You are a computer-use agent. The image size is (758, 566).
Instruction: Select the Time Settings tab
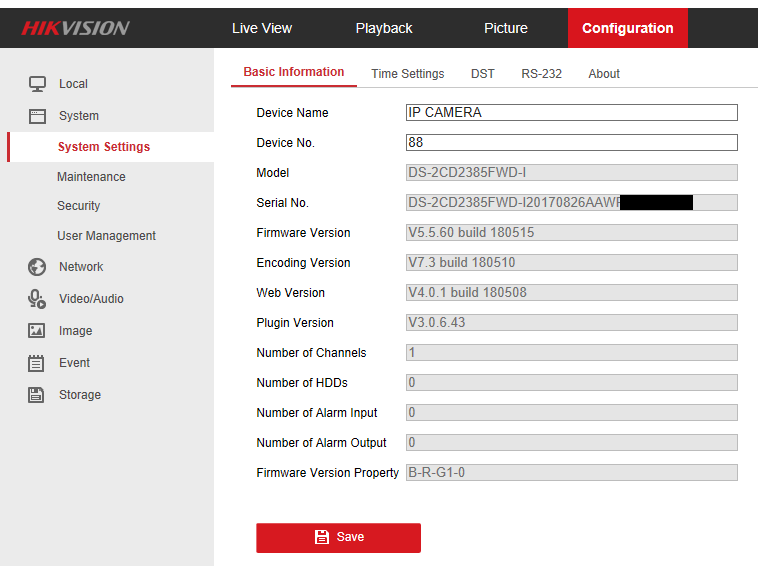click(407, 74)
